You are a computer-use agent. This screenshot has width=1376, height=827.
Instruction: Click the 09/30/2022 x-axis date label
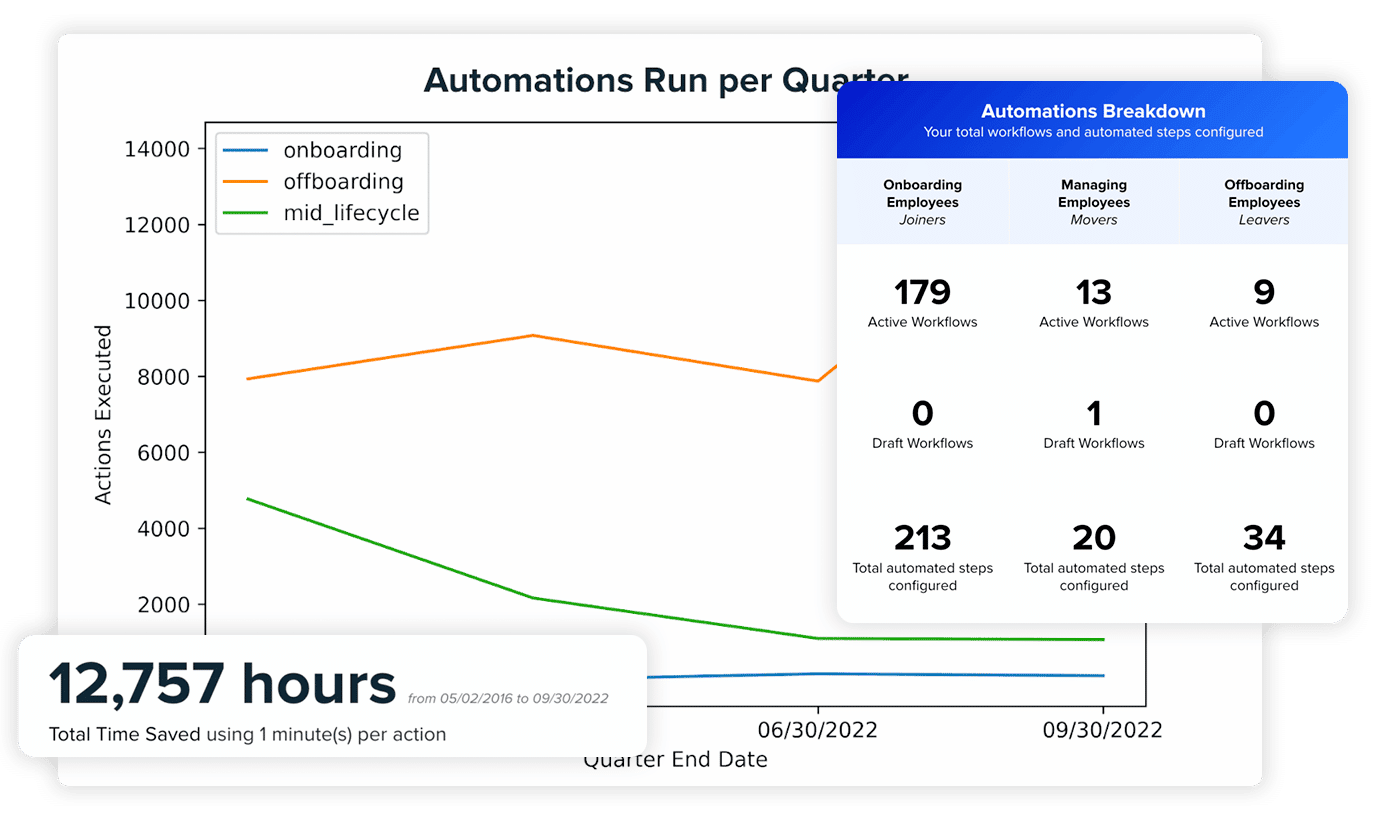coord(1102,731)
